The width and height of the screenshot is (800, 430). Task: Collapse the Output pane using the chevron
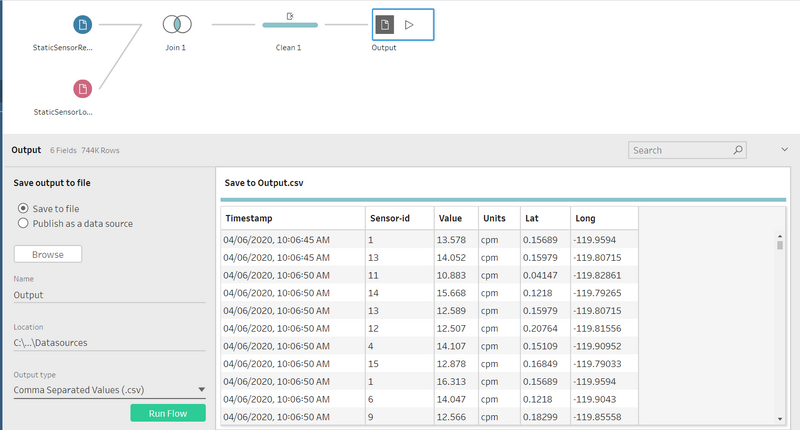click(784, 150)
